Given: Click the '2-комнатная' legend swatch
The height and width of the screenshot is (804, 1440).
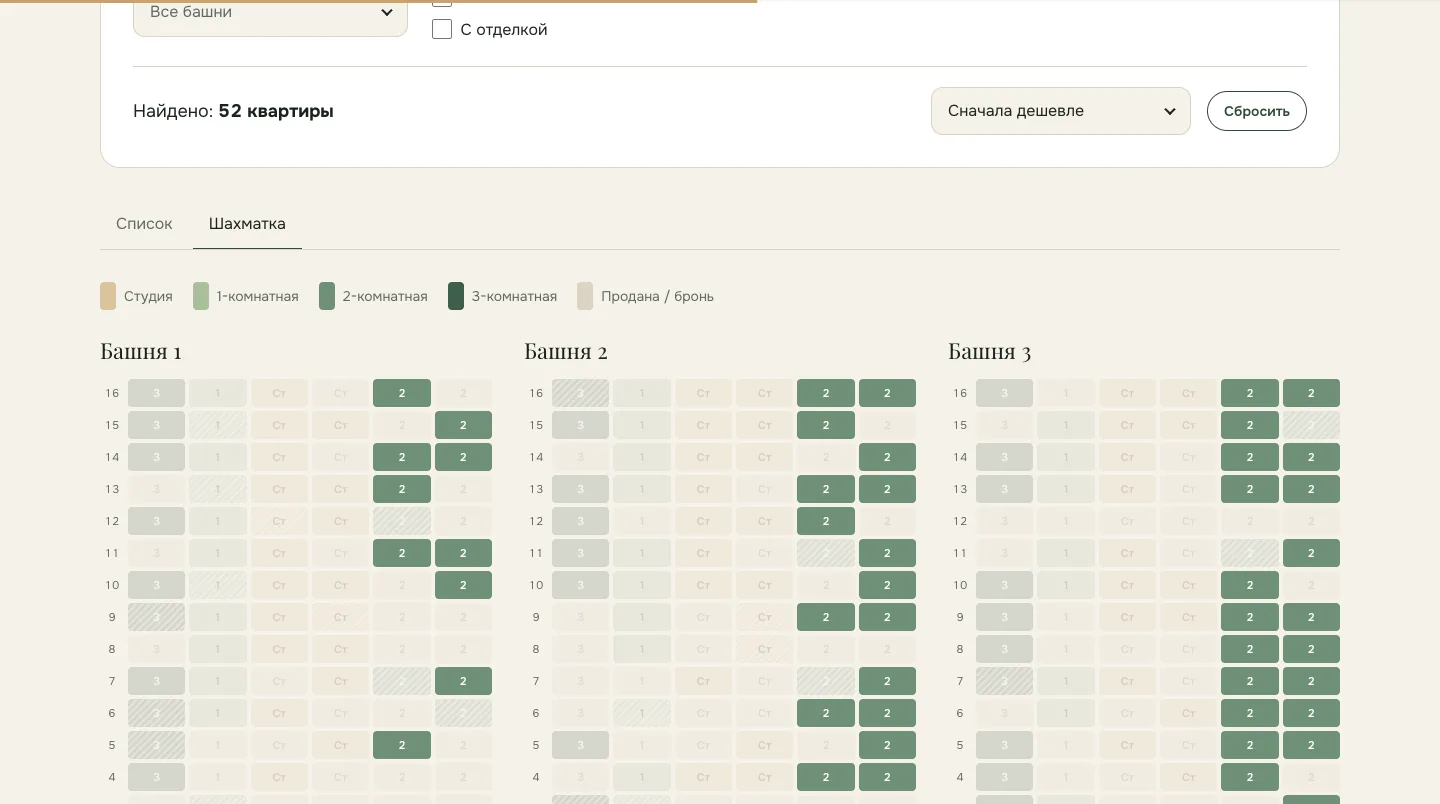Looking at the screenshot, I should click(x=327, y=296).
